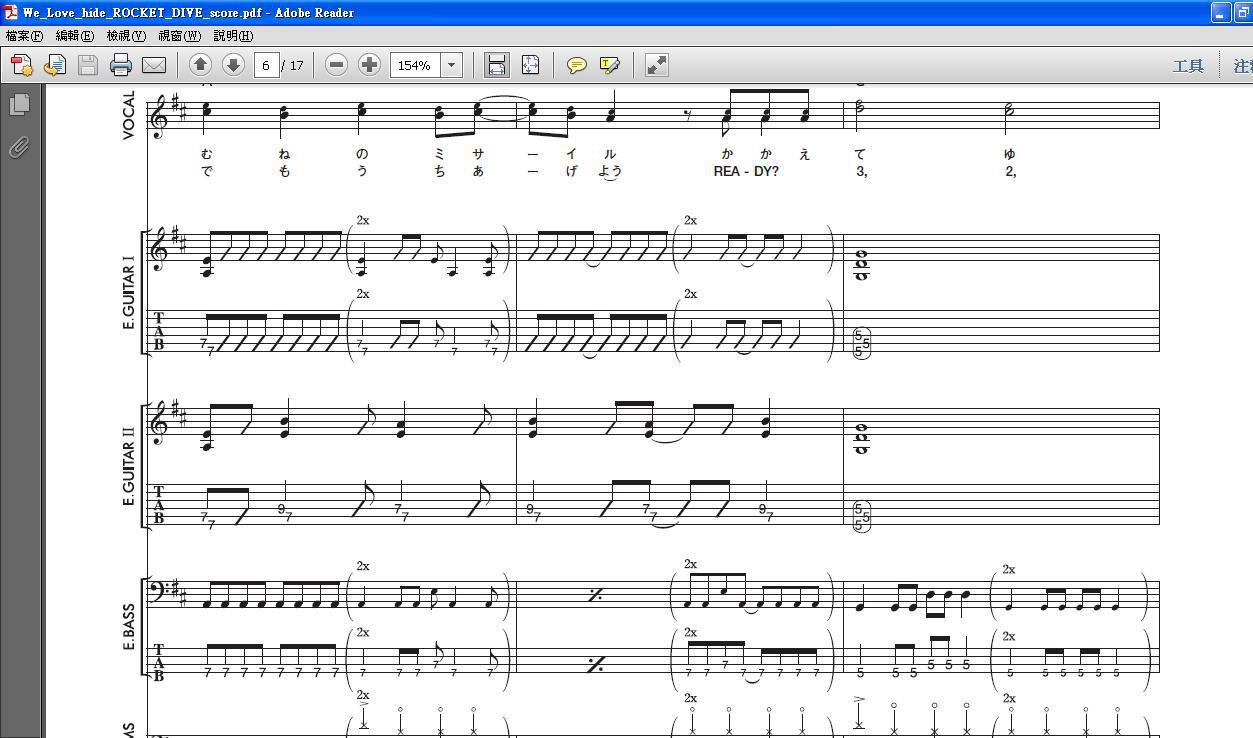Image resolution: width=1253 pixels, height=738 pixels.
Task: Open the 檢視 (View) menu
Action: point(126,36)
